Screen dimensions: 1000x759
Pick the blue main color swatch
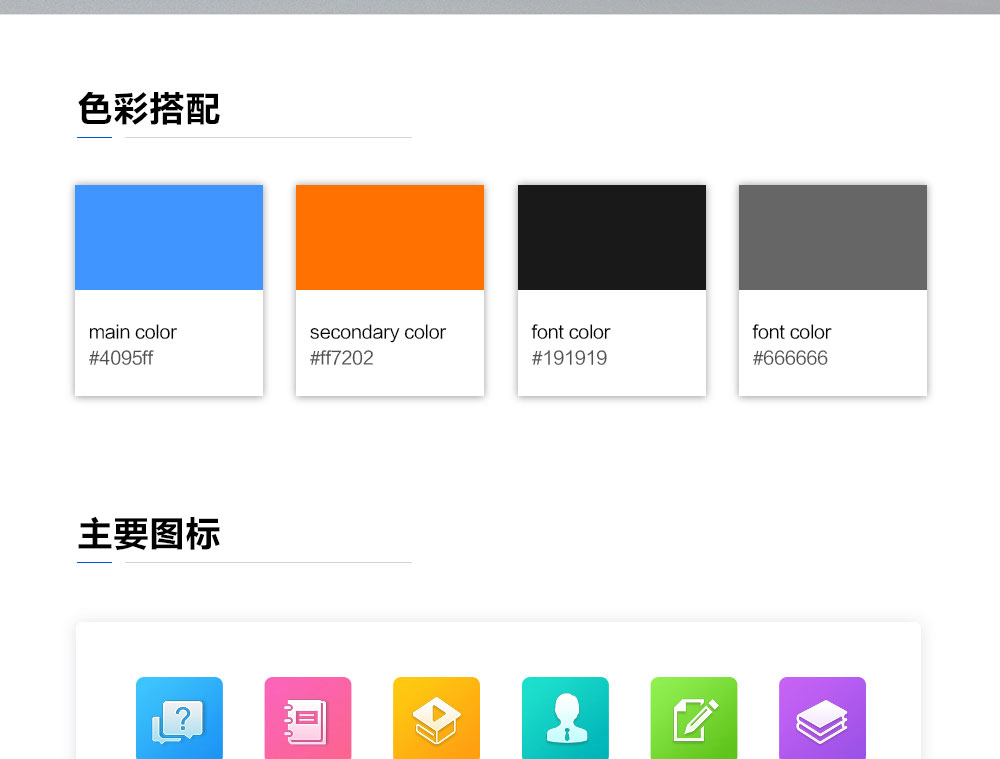(x=169, y=238)
